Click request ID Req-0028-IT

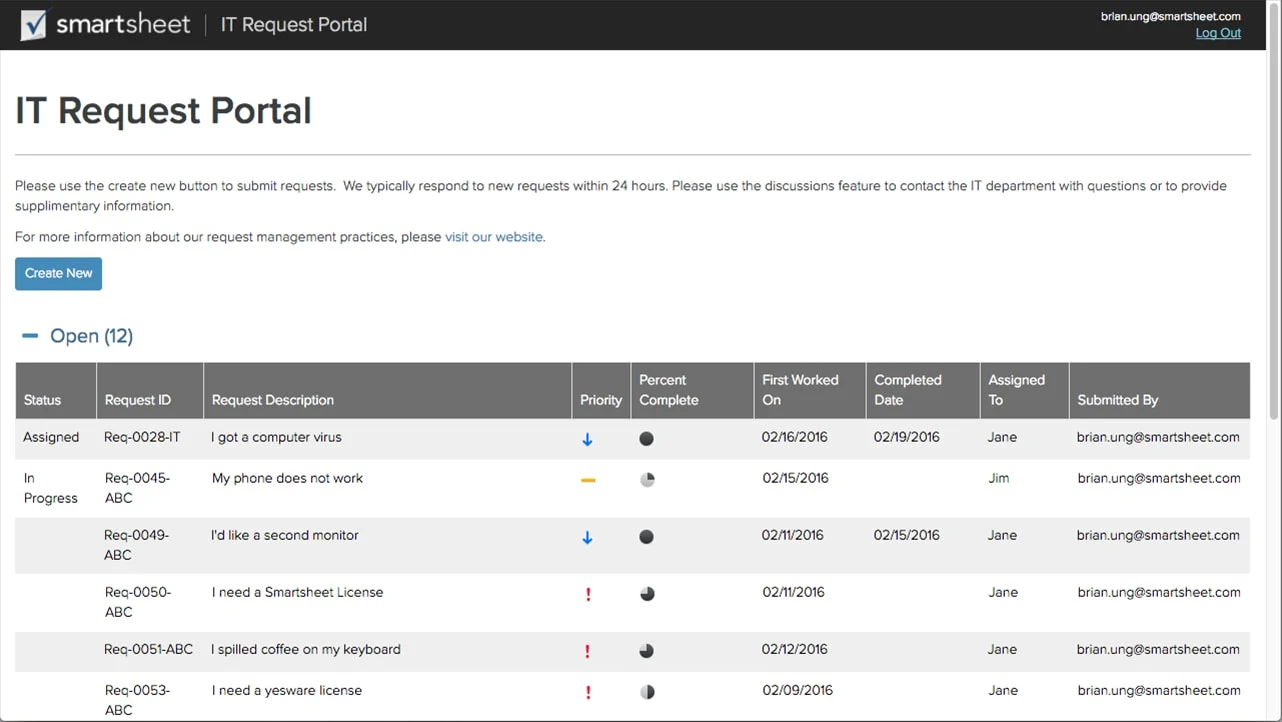click(143, 437)
